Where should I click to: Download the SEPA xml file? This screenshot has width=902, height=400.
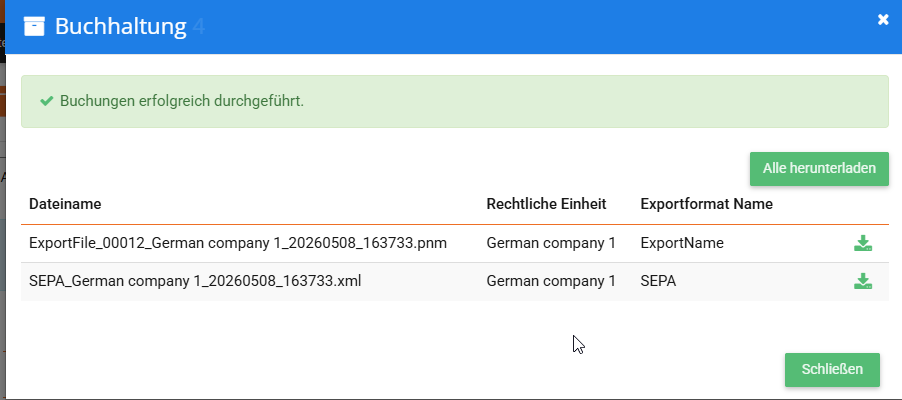pos(862,281)
